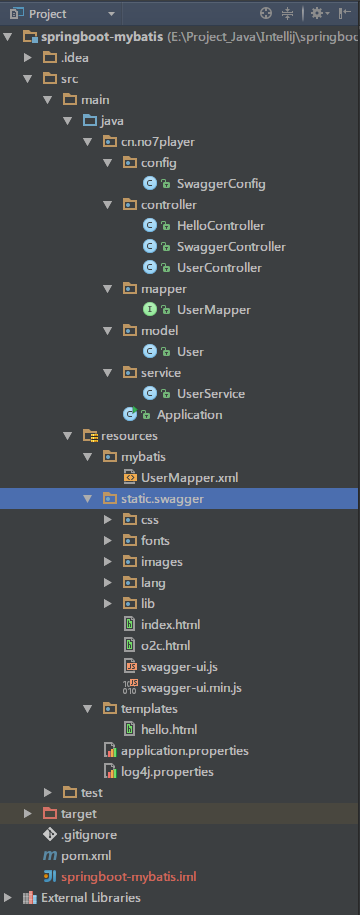Viewport: 360px width, 915px height.
Task: Expand the css folder
Action: 108,520
